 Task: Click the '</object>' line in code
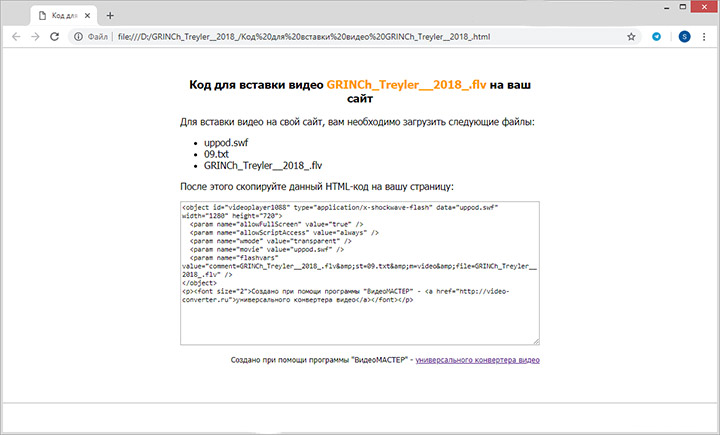click(x=199, y=283)
